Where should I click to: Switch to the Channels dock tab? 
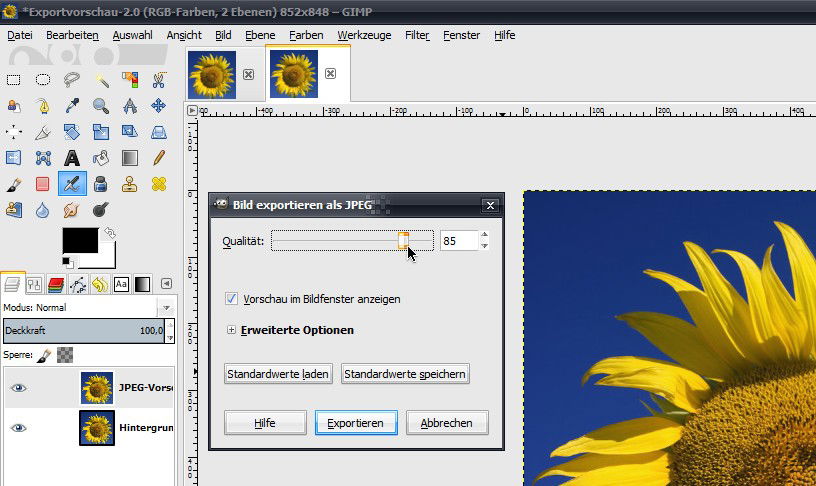(x=56, y=284)
